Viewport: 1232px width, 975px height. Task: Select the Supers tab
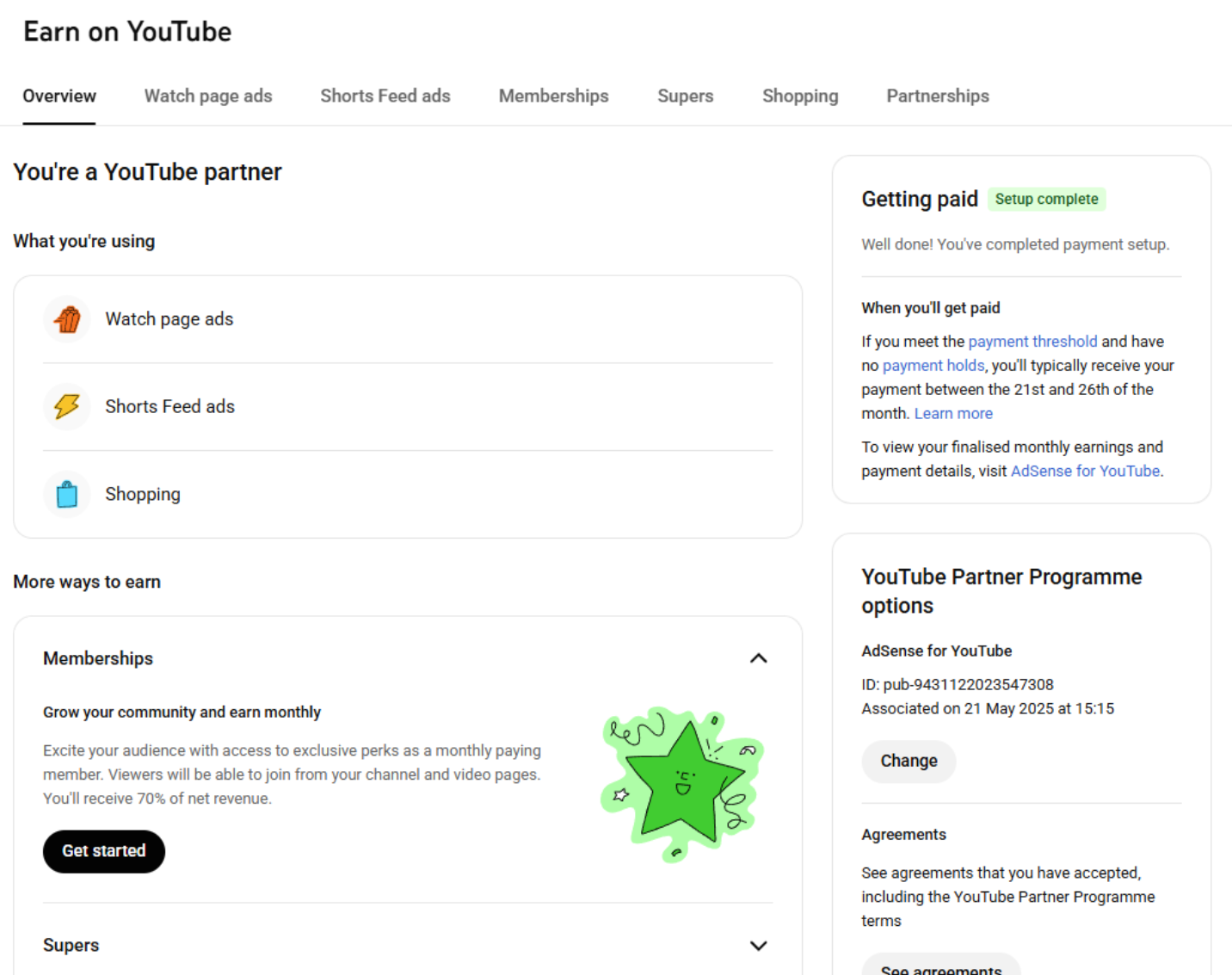[685, 96]
